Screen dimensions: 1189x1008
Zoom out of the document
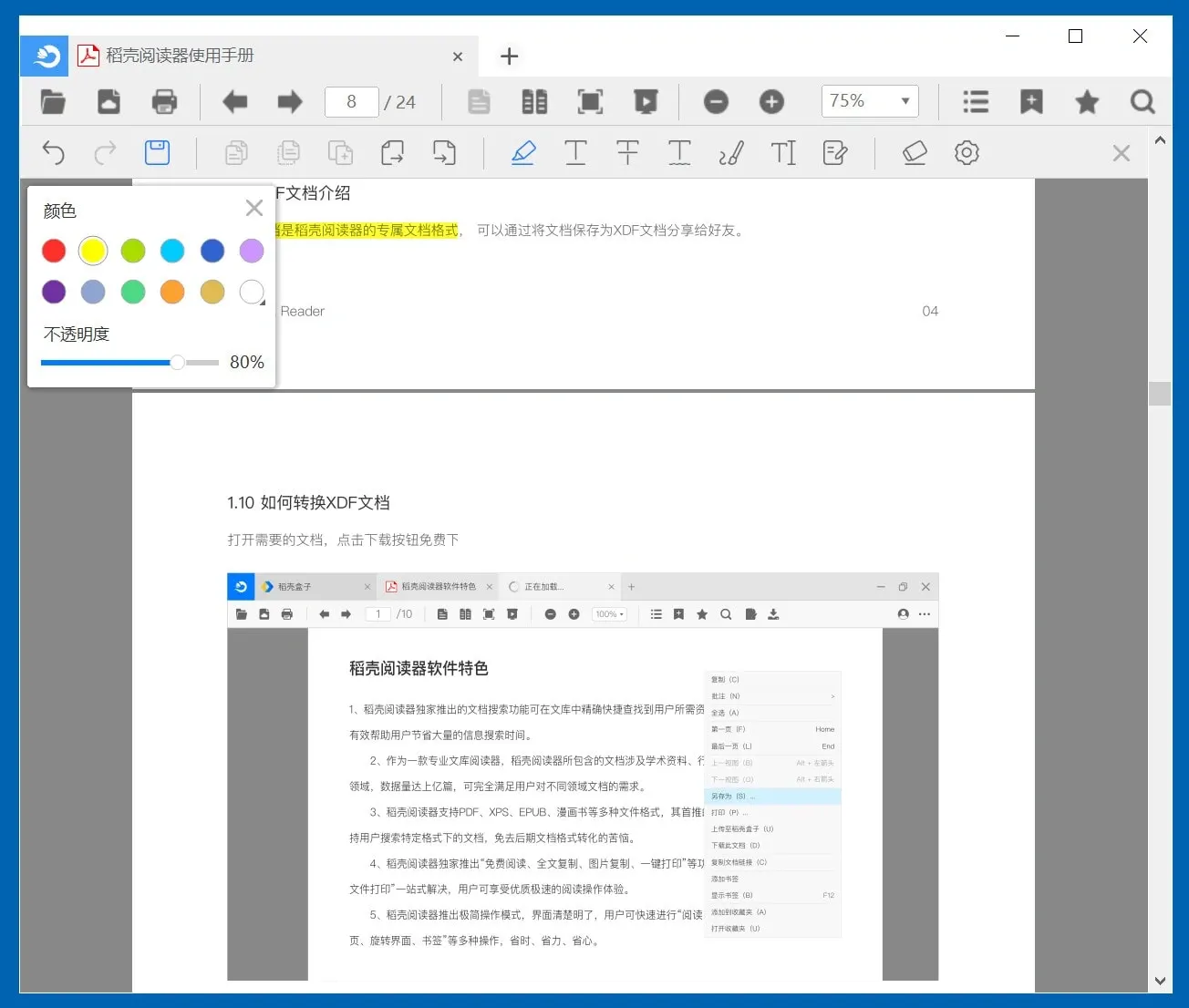[716, 101]
